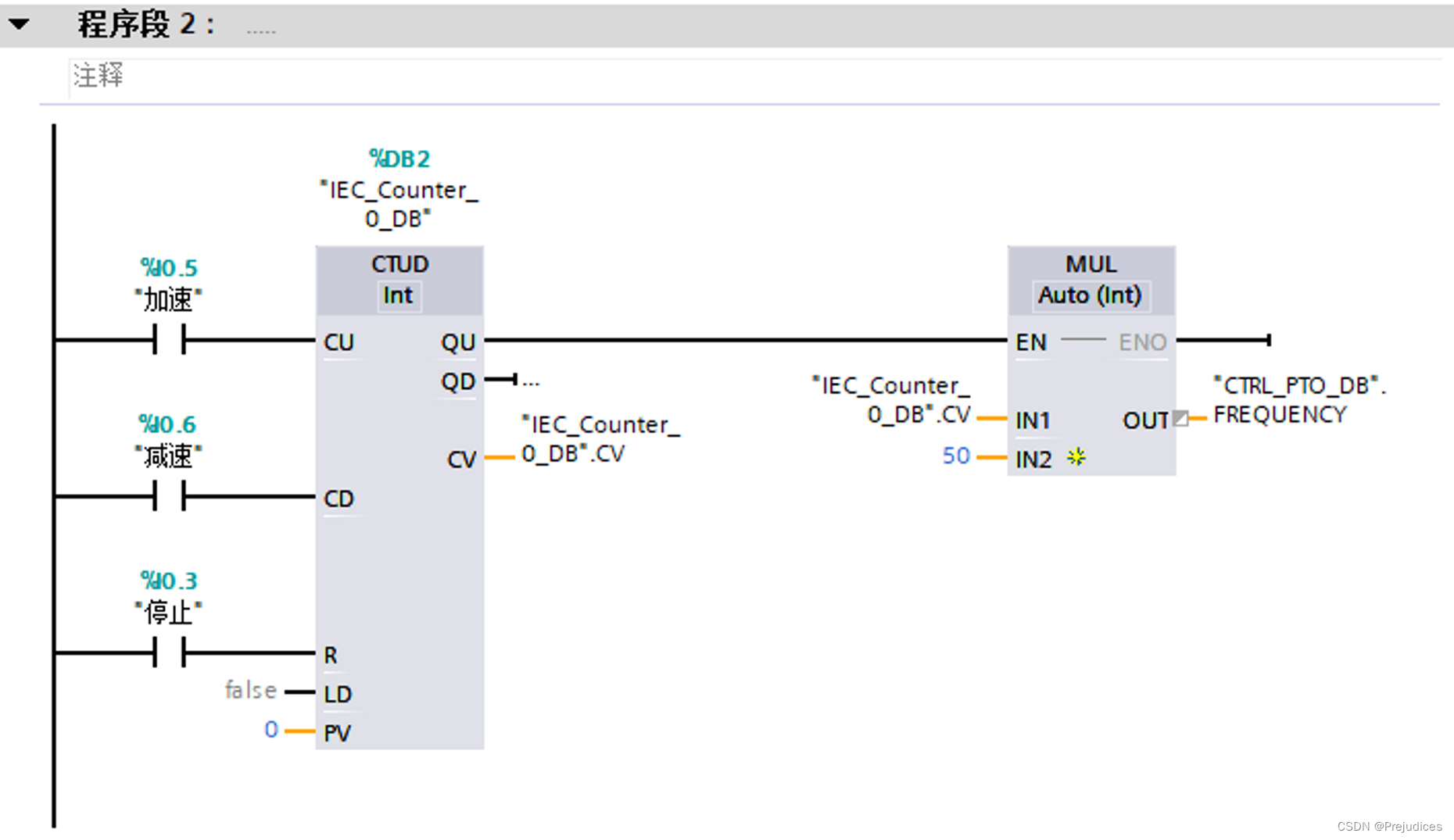The image size is (1454, 840).
Task: Collapse network 程序段 2 with the triangle
Action: (x=20, y=24)
